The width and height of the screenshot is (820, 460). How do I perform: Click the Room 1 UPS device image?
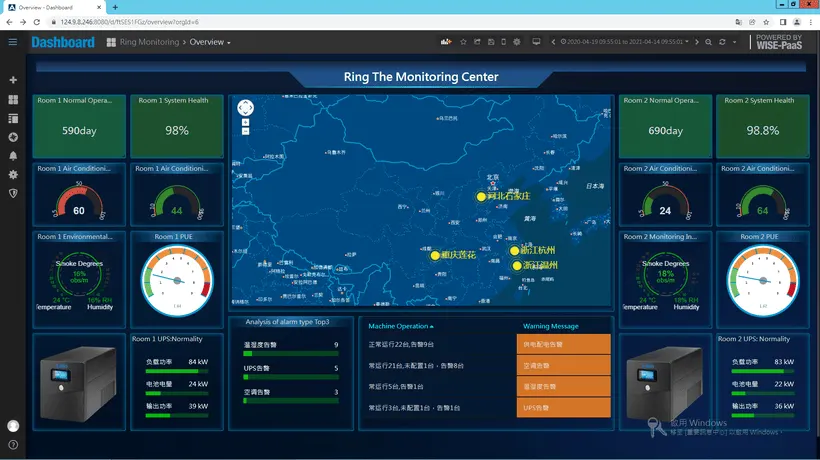tap(78, 384)
